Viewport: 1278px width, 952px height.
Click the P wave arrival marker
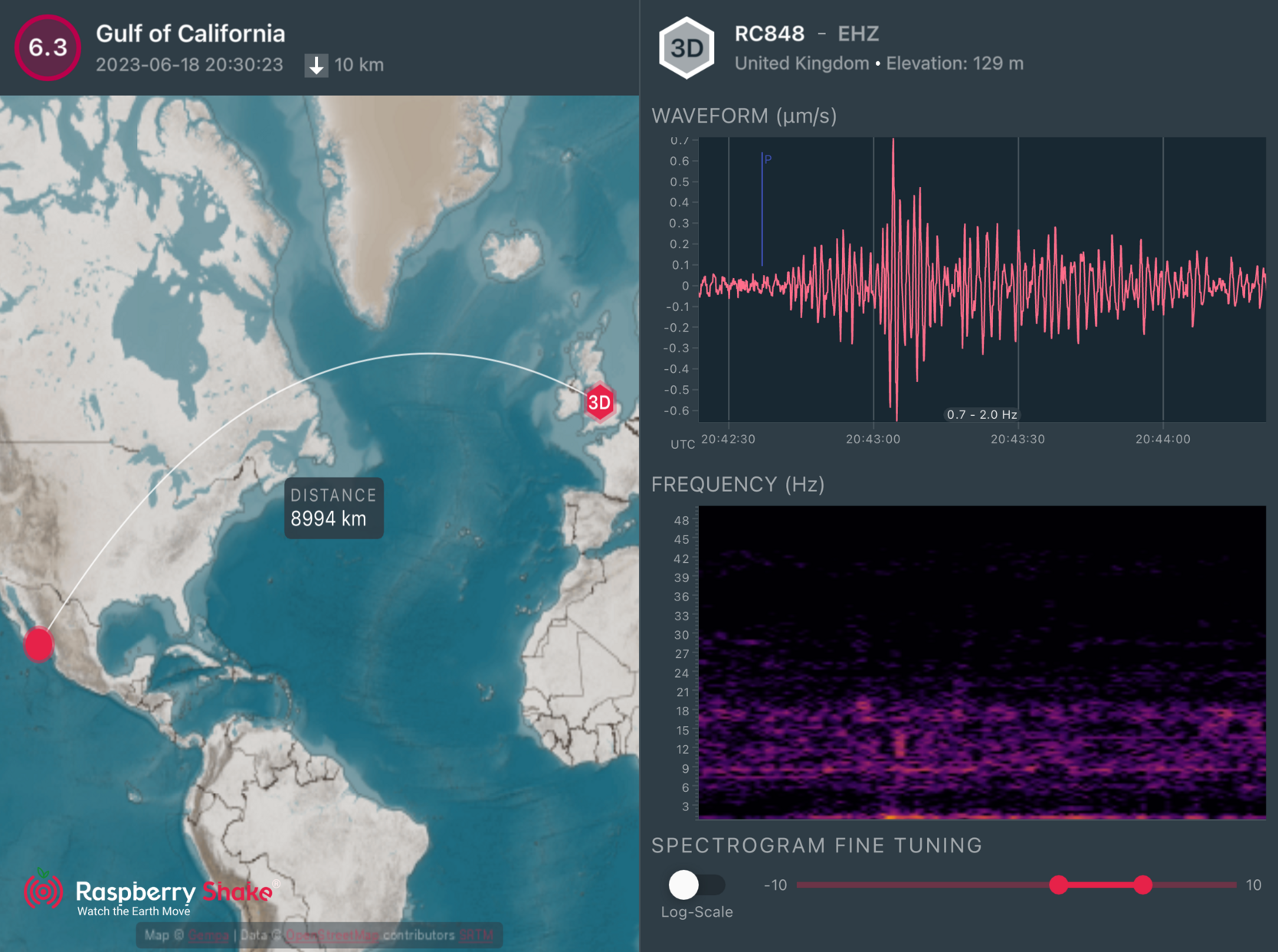[763, 208]
